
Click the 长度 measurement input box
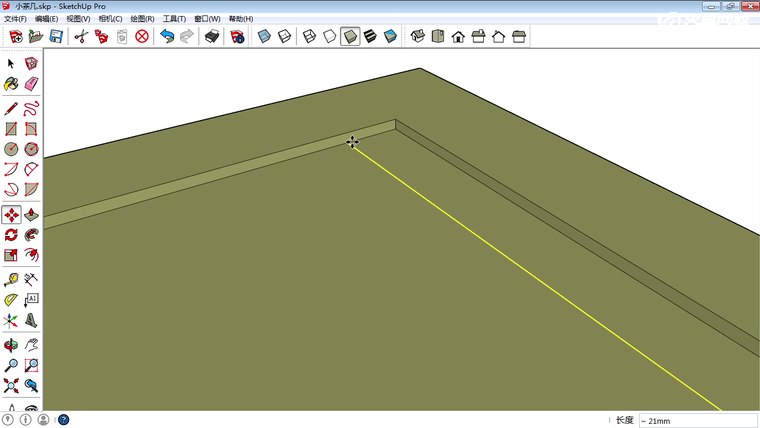[696, 421]
